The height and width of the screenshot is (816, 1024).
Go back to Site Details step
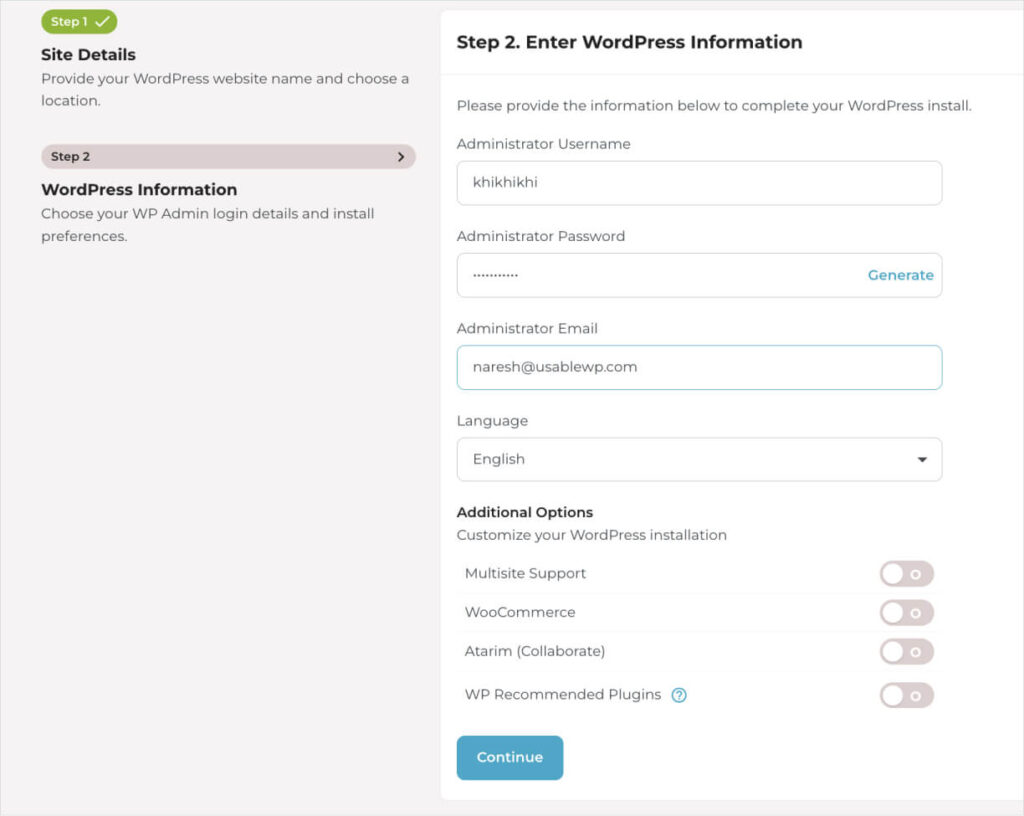88,55
